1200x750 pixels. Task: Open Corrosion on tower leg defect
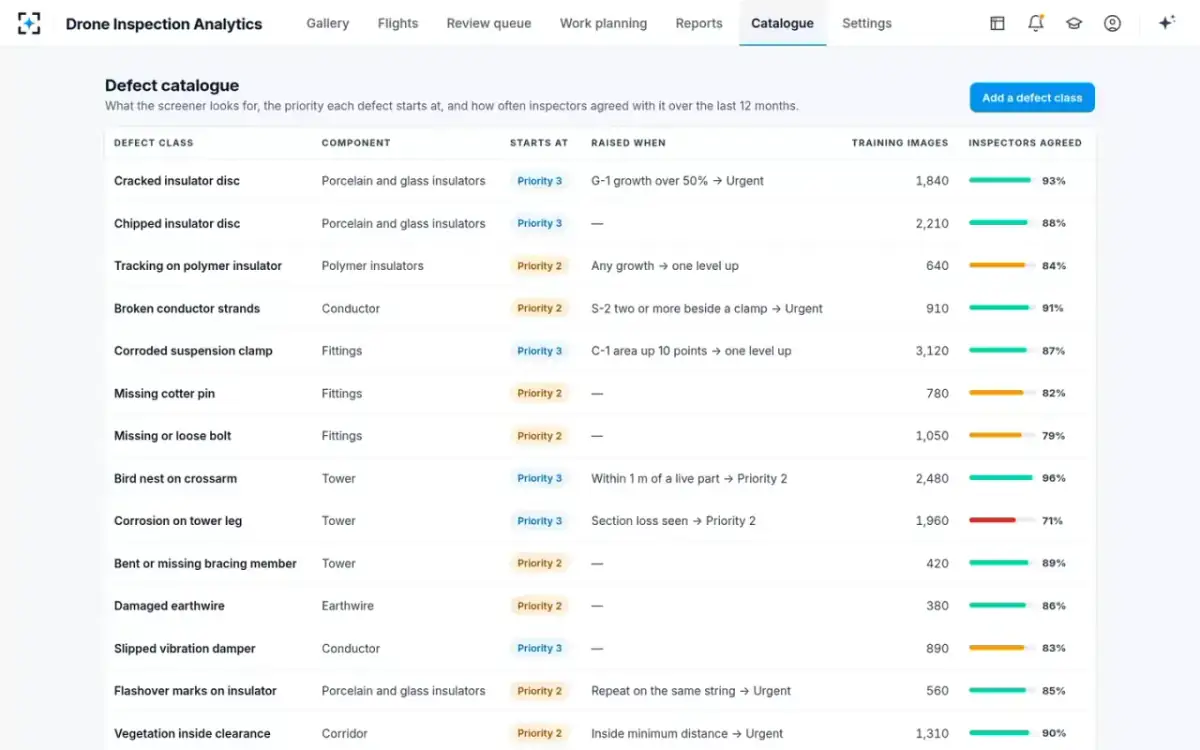pyautogui.click(x=178, y=521)
